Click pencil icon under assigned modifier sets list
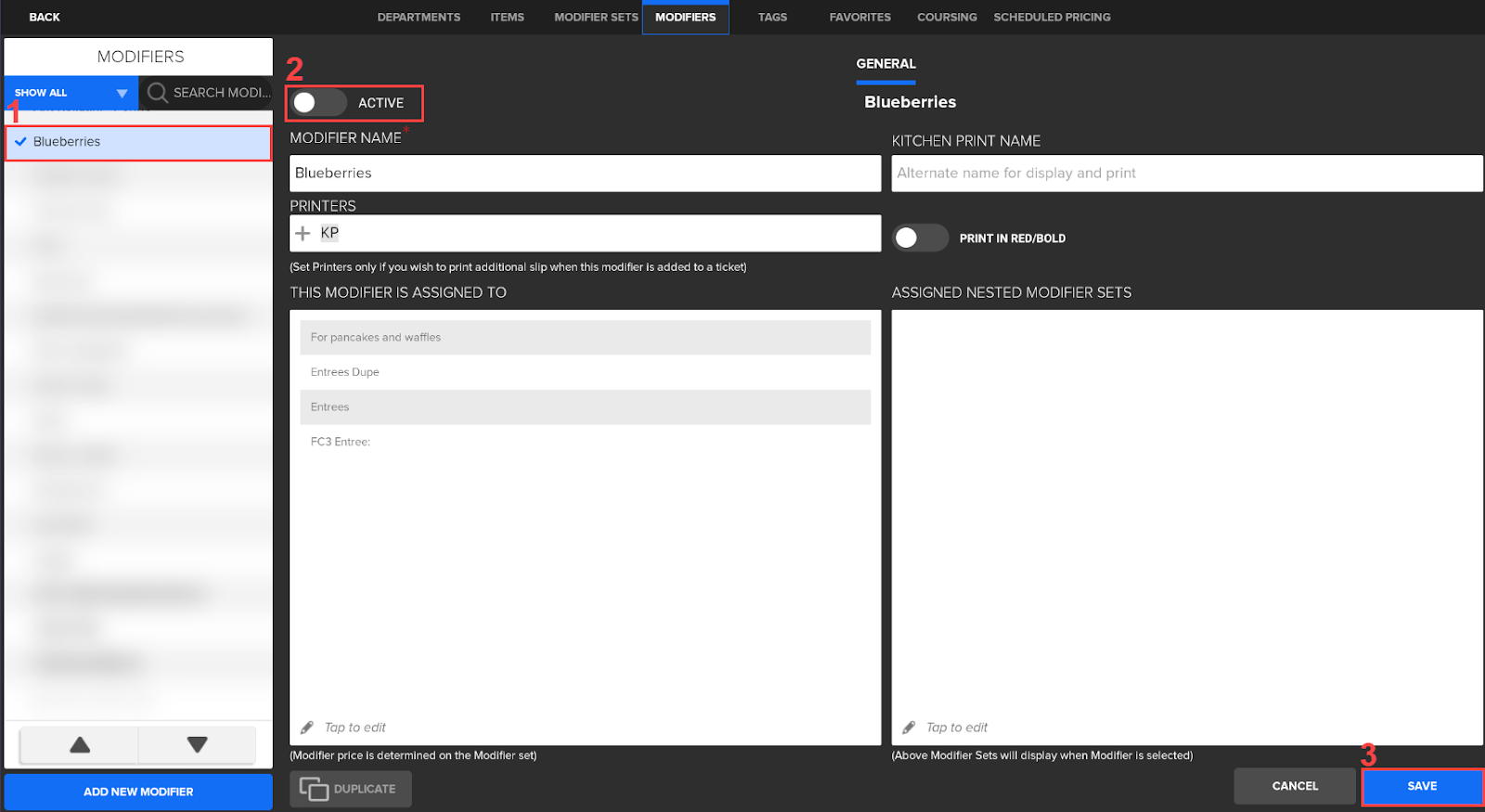The width and height of the screenshot is (1485, 812). click(307, 728)
